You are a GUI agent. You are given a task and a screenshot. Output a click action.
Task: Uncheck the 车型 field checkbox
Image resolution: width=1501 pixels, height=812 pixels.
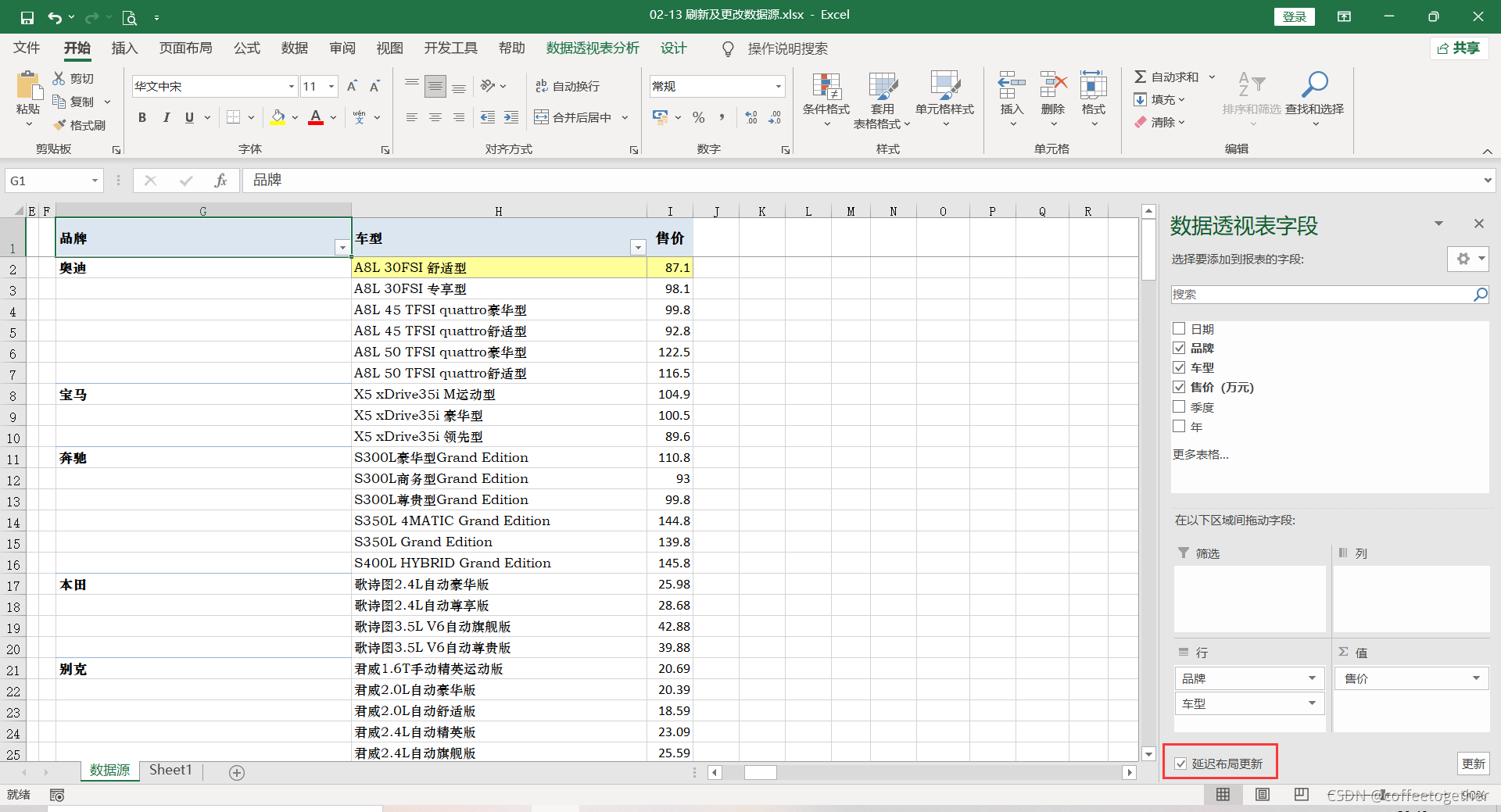coord(1179,367)
